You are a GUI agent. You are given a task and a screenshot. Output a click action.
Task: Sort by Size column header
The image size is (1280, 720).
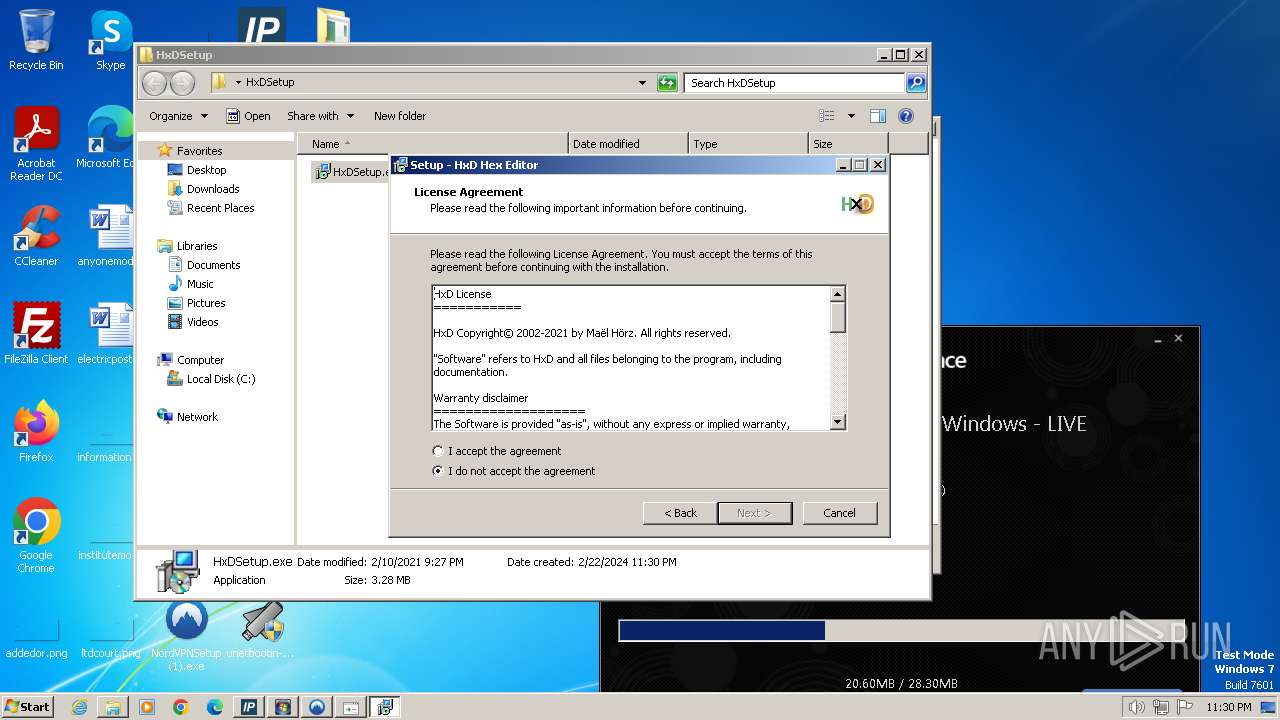(x=848, y=144)
